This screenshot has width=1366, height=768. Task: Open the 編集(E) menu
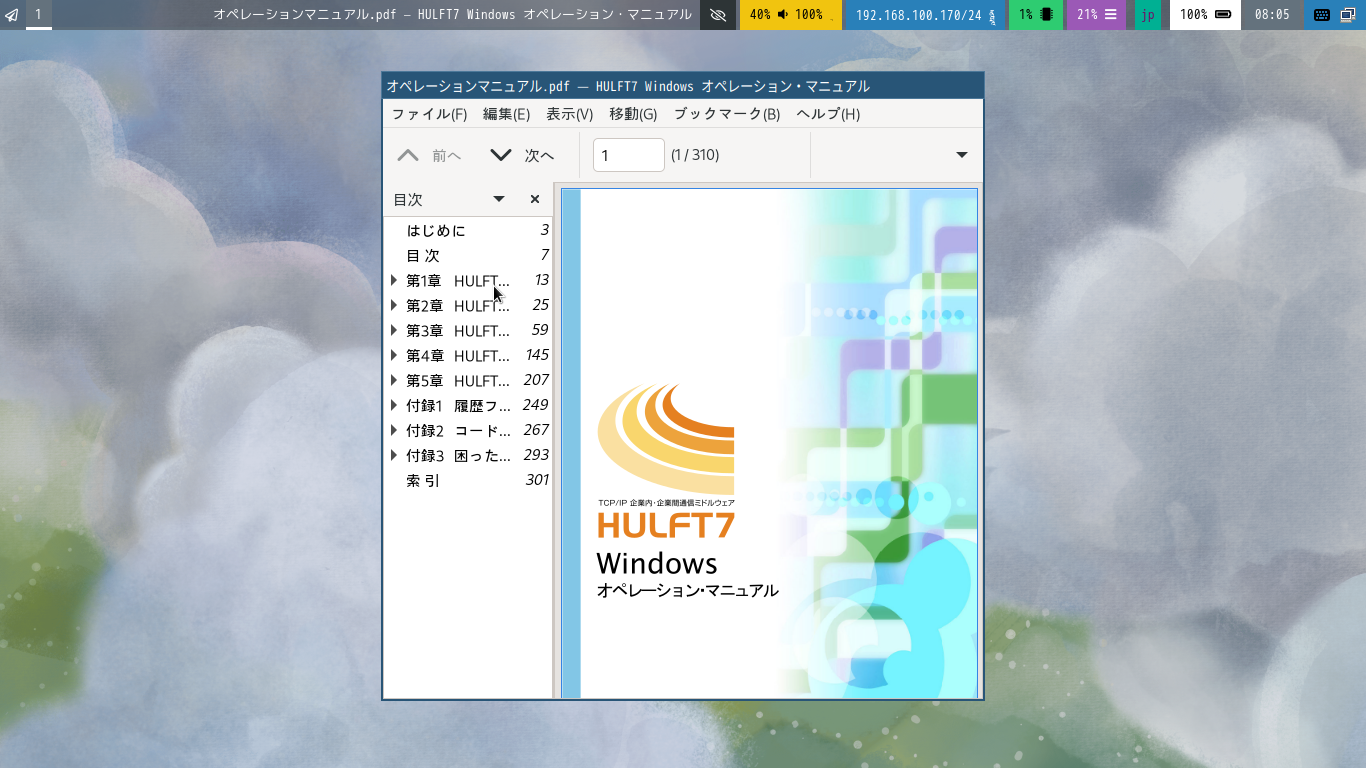(506, 114)
